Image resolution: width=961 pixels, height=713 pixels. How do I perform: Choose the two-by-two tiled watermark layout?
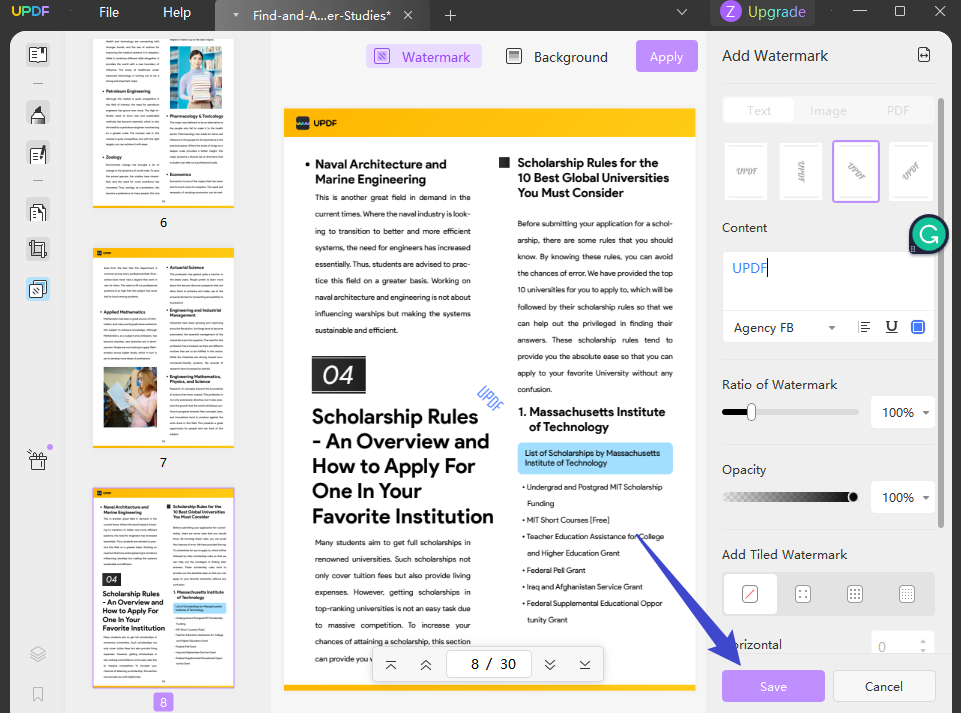803,593
